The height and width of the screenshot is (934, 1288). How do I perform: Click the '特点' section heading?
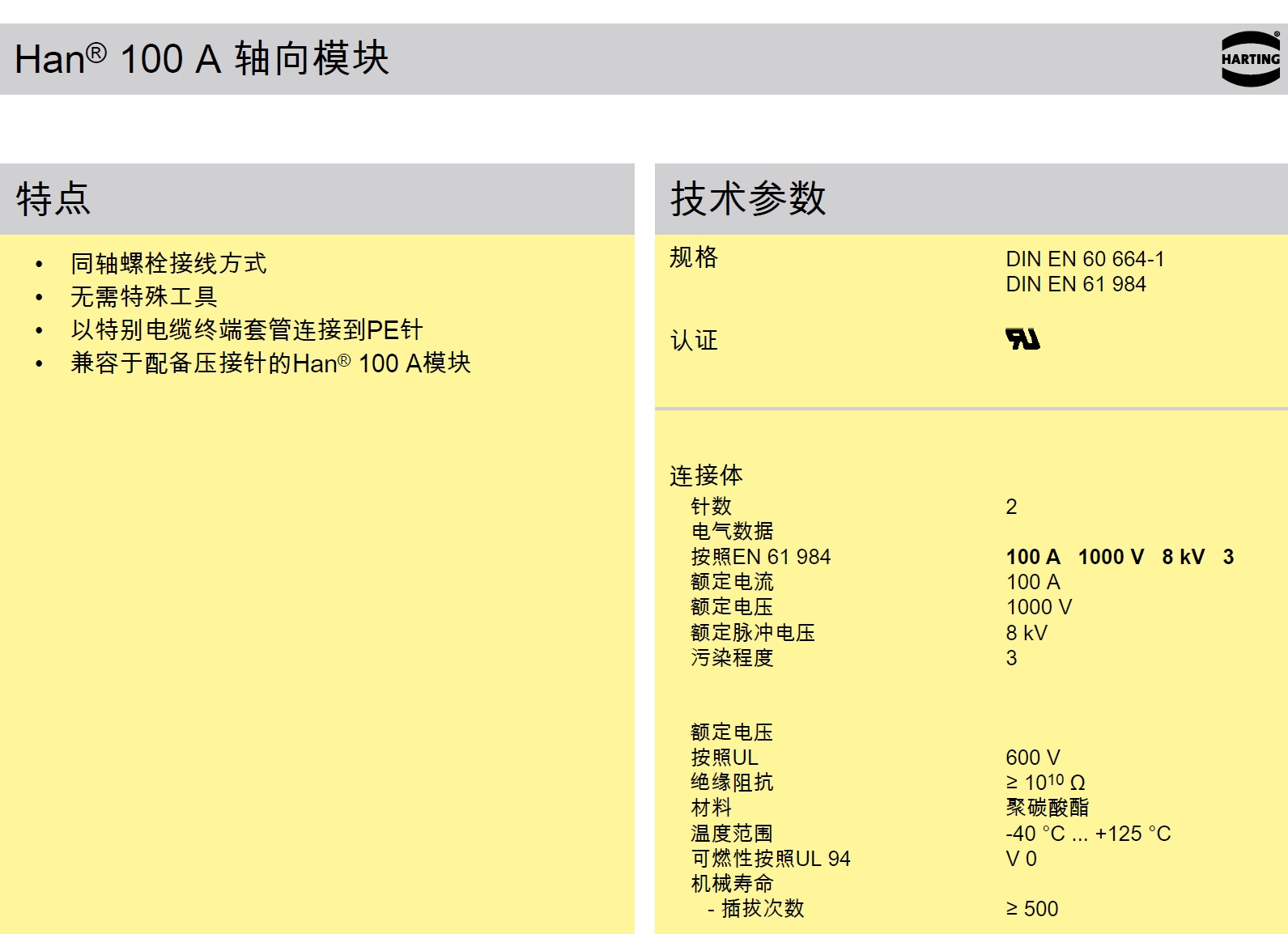[x=53, y=199]
